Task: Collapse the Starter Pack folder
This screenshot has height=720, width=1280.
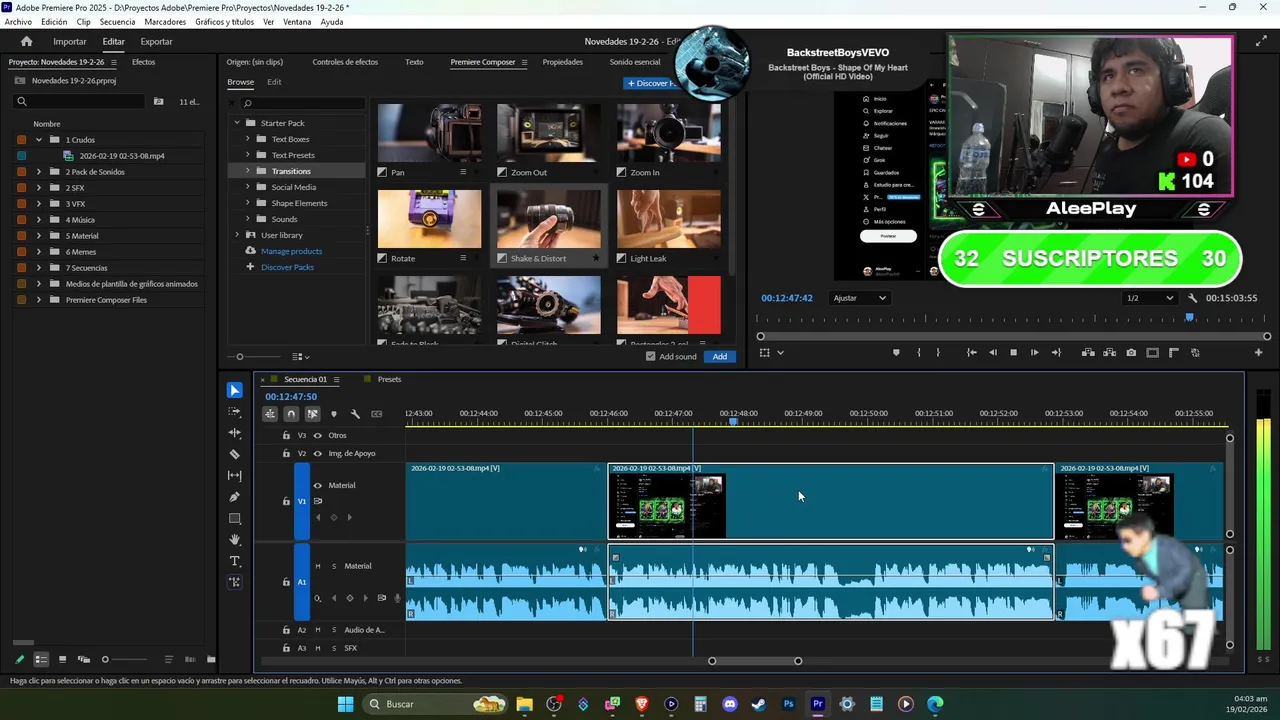Action: click(x=237, y=123)
